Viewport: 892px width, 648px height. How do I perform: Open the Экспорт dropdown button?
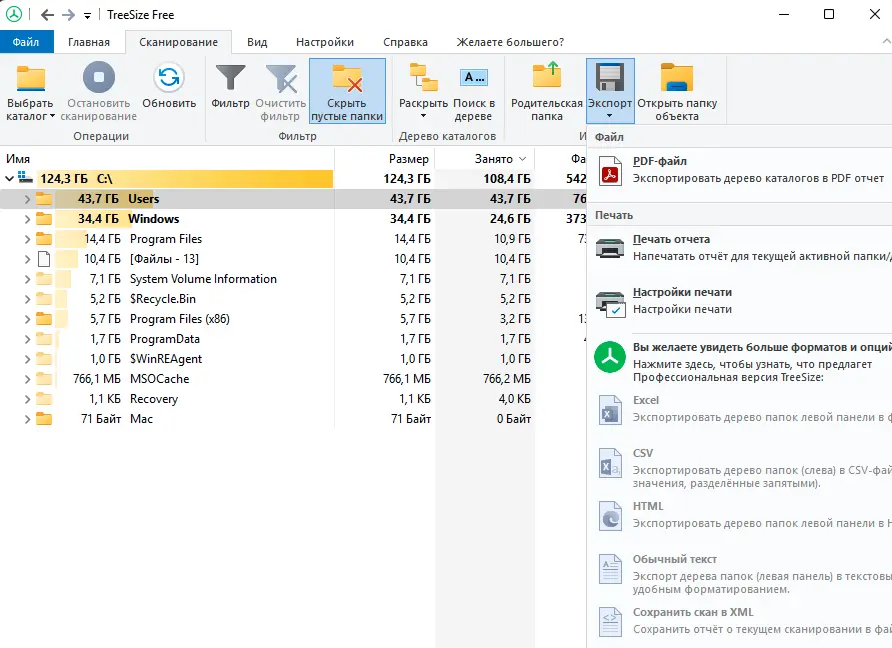pos(610,91)
